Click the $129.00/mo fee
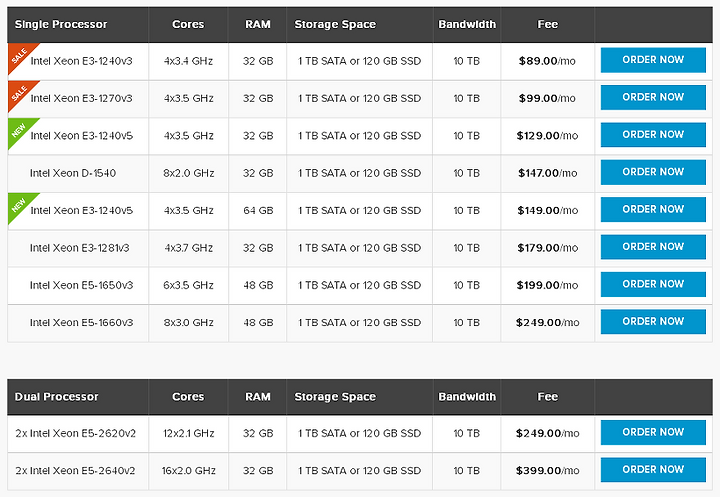Screen dimensions: 720x497 click(547, 136)
